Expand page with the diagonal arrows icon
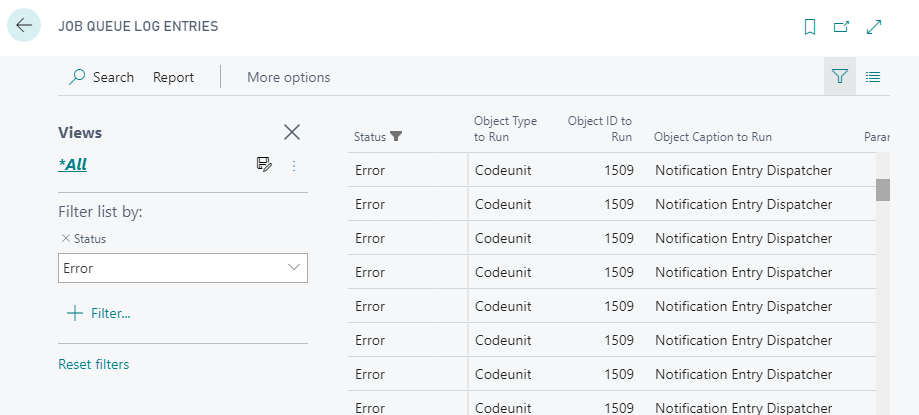 tap(874, 27)
